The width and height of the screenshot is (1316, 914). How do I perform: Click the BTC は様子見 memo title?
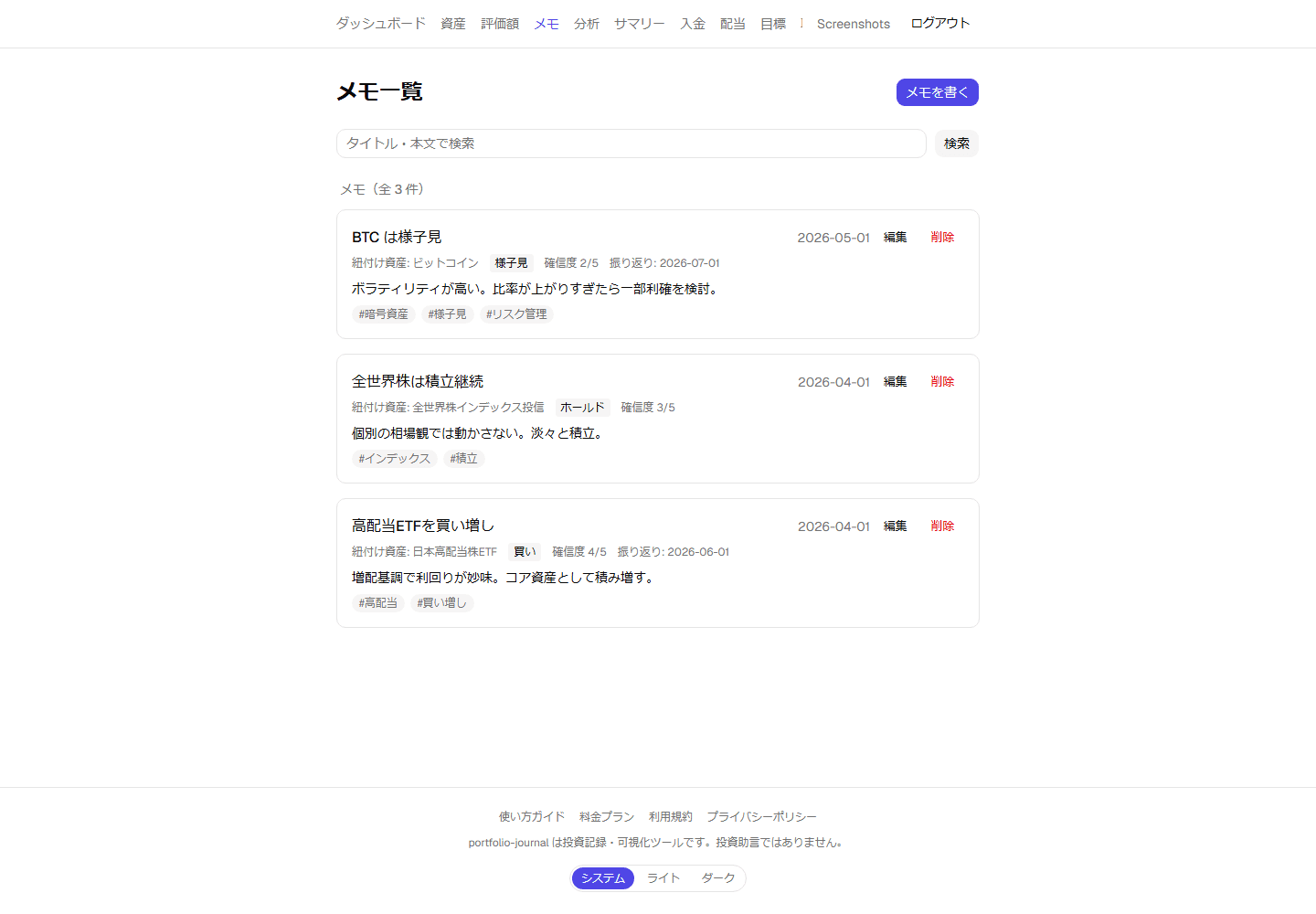pos(397,237)
